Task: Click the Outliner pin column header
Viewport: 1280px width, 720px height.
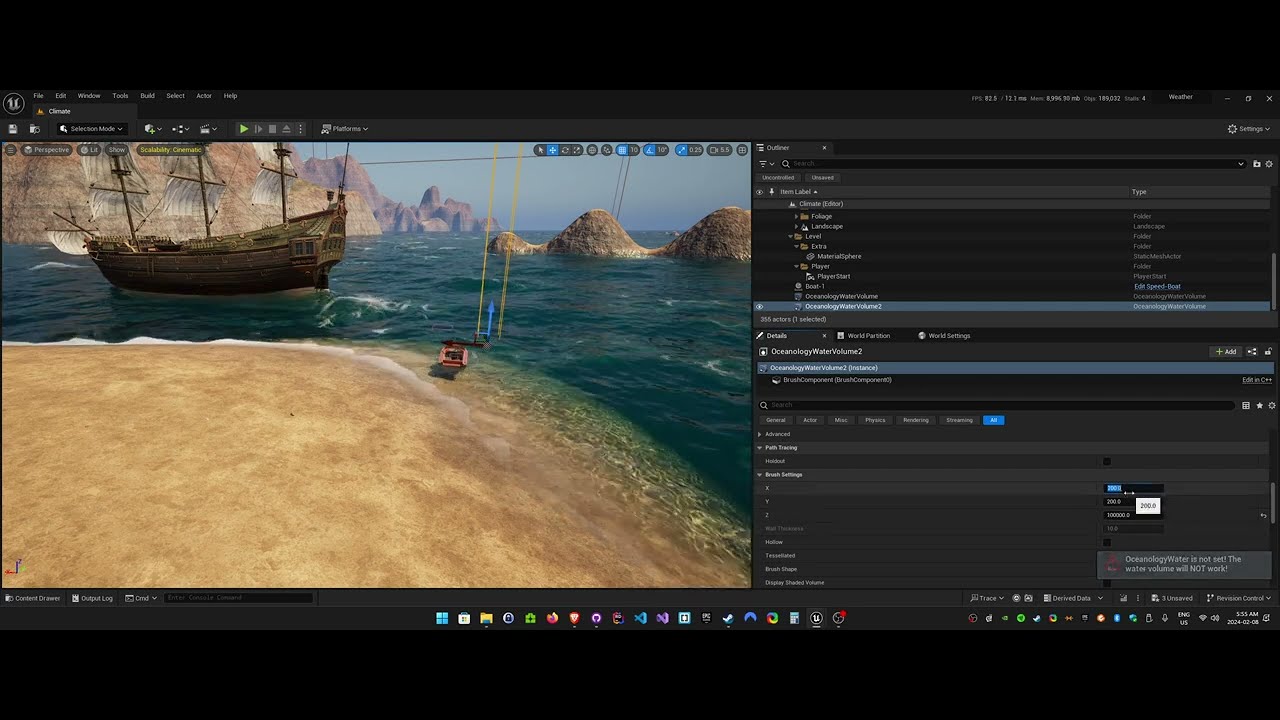Action: tap(771, 192)
